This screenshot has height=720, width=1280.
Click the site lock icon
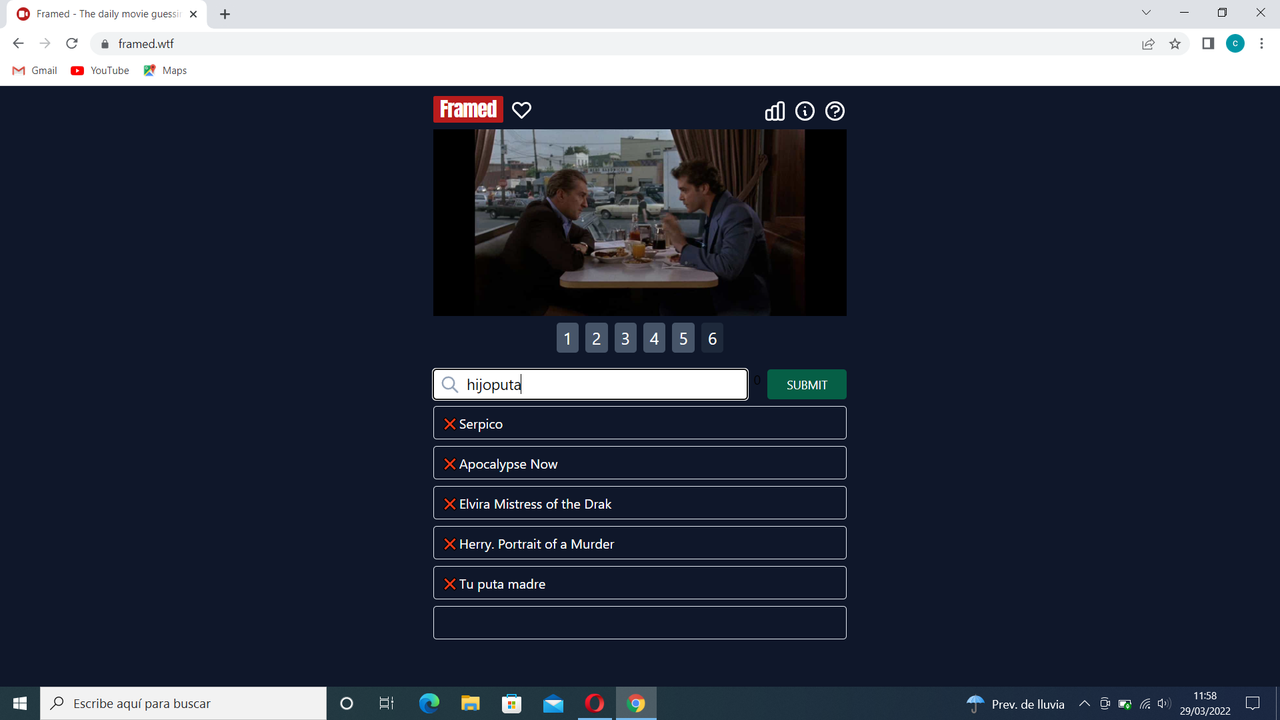click(104, 44)
